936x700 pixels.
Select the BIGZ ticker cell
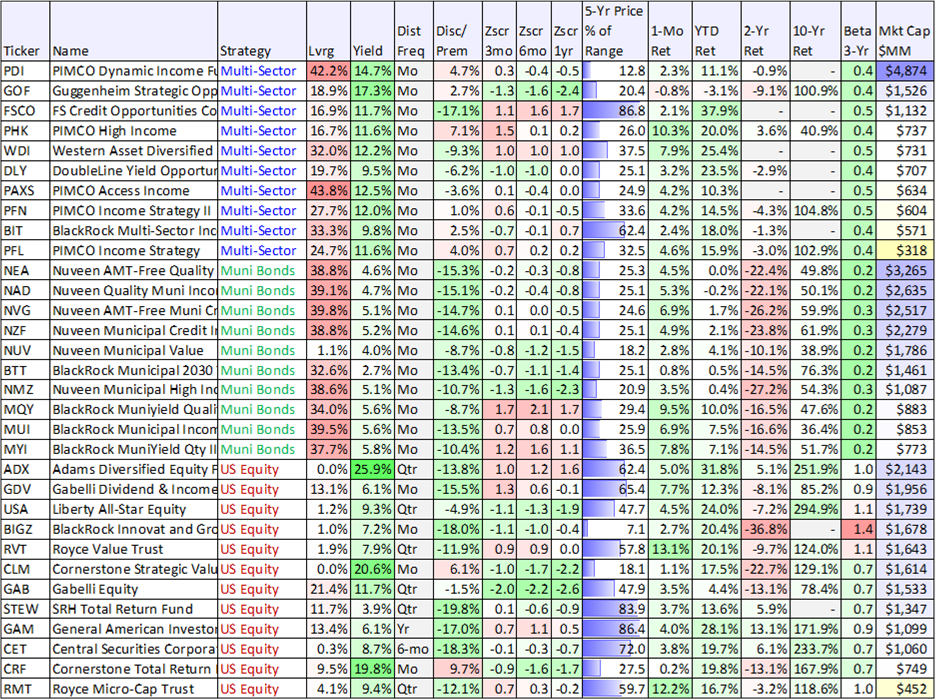(26, 529)
